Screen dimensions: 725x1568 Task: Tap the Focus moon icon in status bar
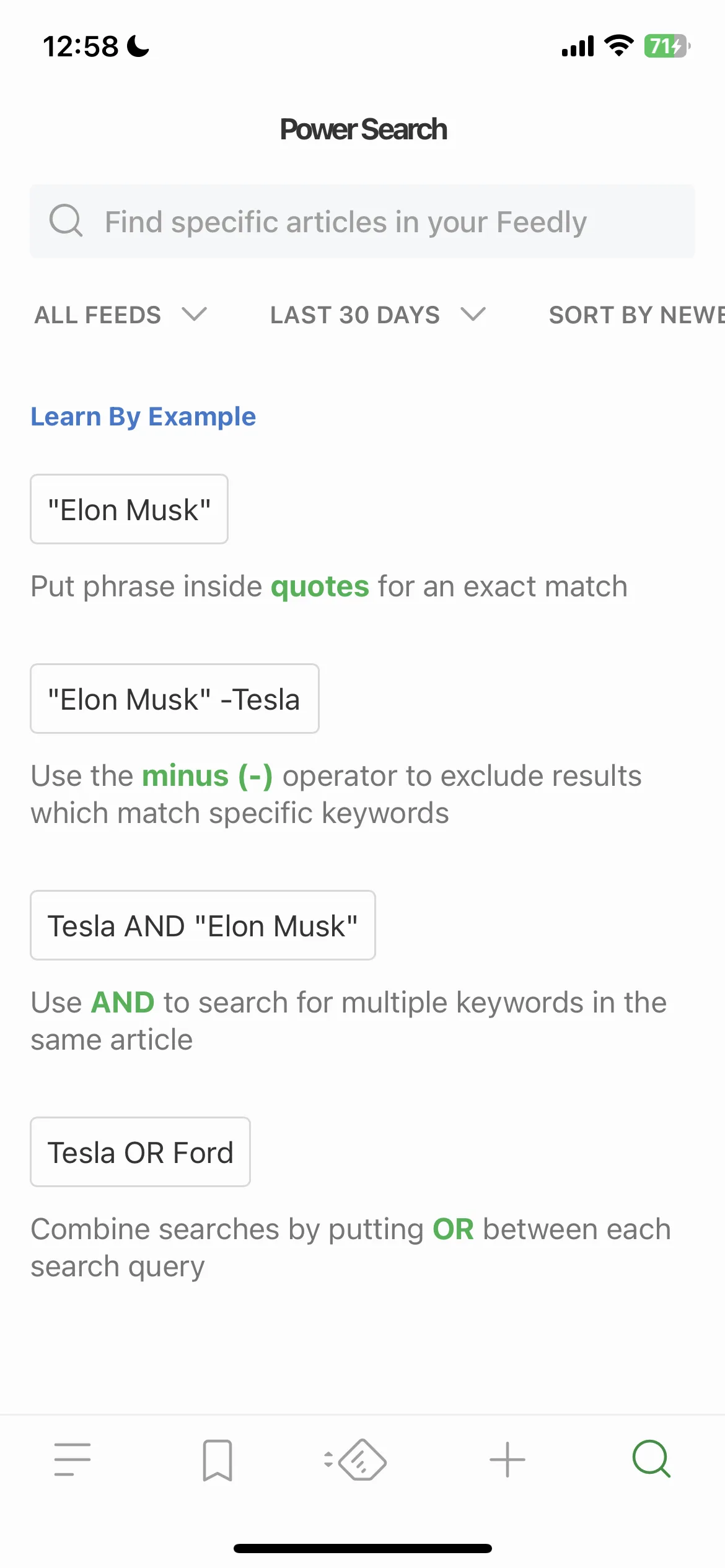coord(138,46)
